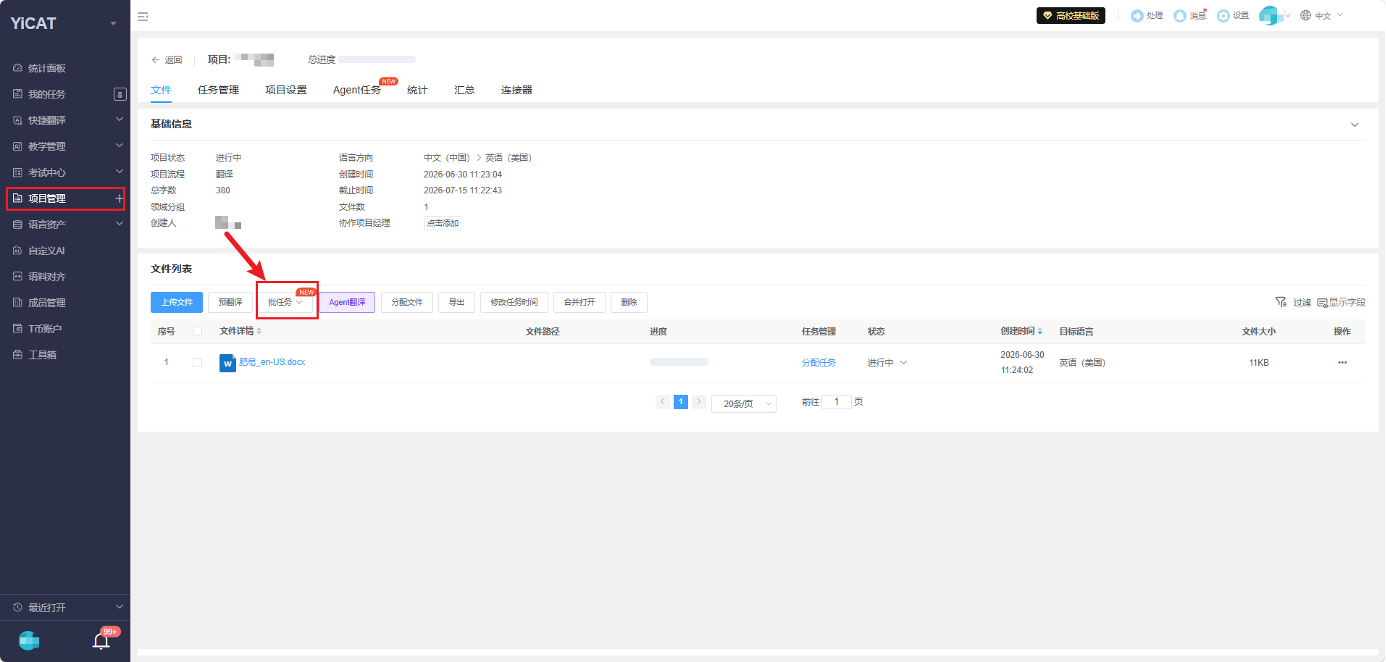Click the 显示字段 columns icon

click(1322, 302)
